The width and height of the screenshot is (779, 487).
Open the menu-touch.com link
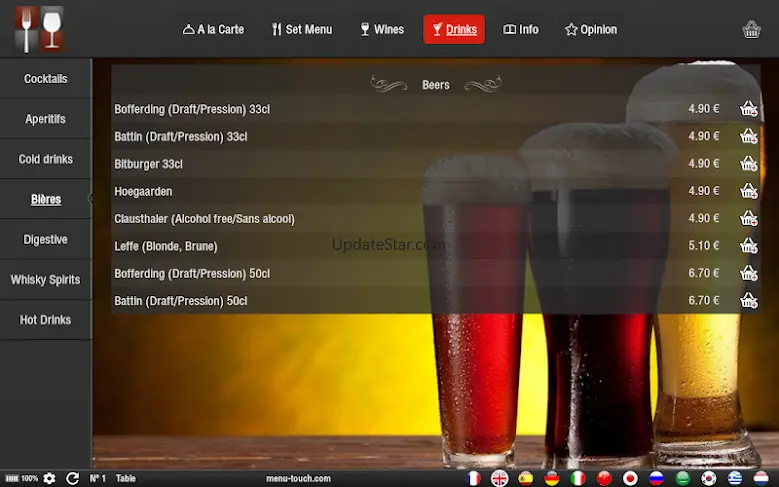click(x=298, y=479)
